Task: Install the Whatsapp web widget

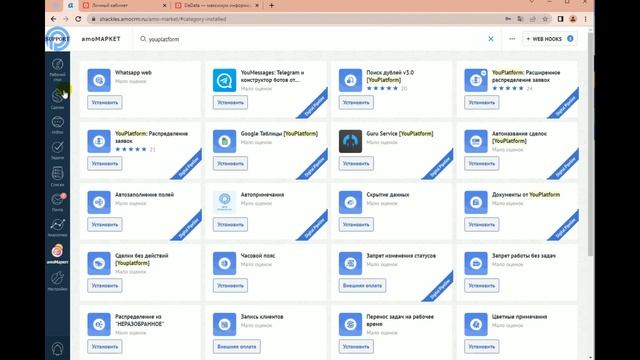Action: point(105,102)
